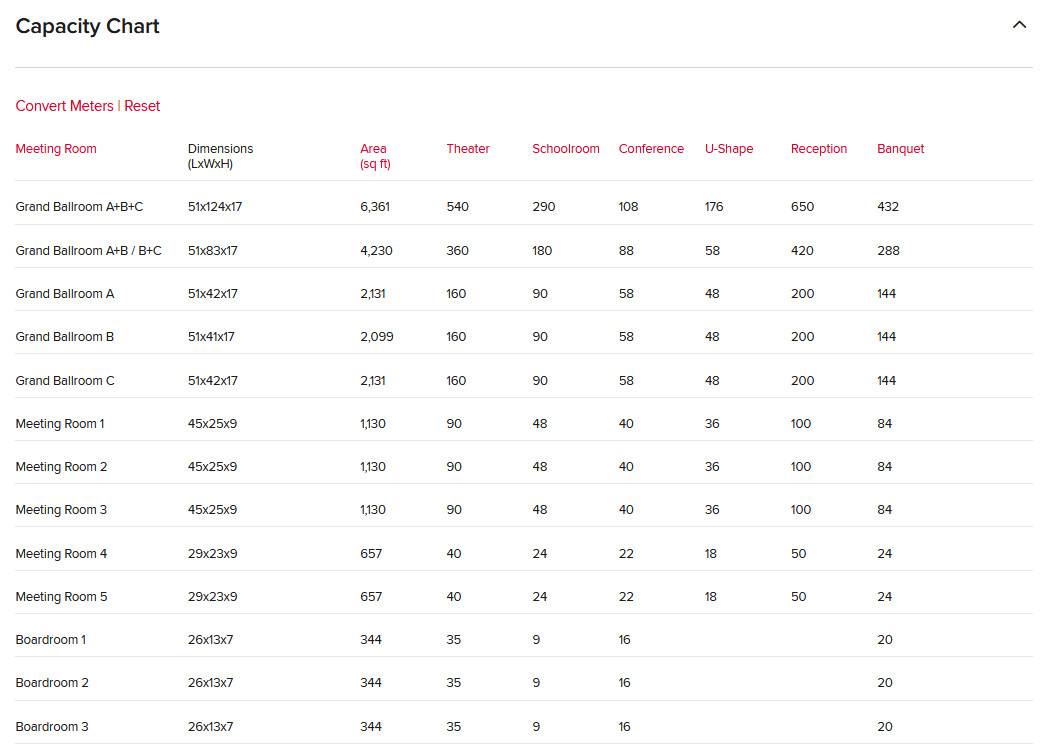
Task: Click the Convert Meters link
Action: pyautogui.click(x=65, y=106)
